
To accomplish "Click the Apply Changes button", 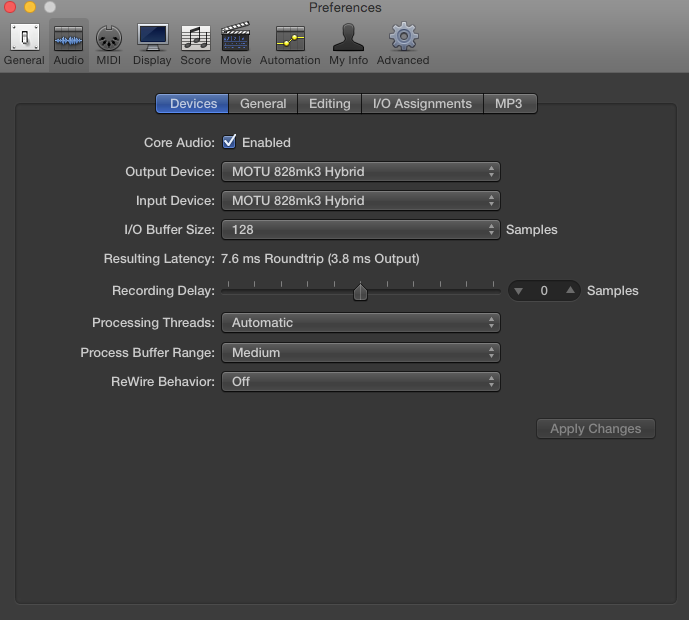I will [x=595, y=429].
